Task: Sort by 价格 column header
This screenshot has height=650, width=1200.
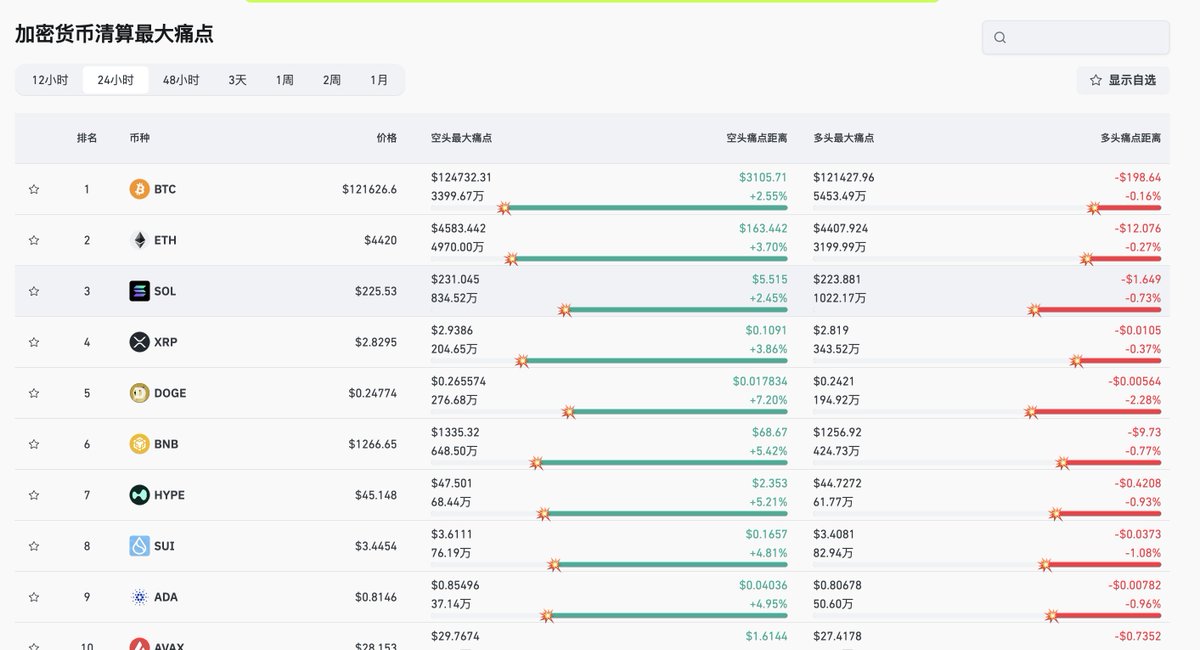Action: tap(386, 138)
